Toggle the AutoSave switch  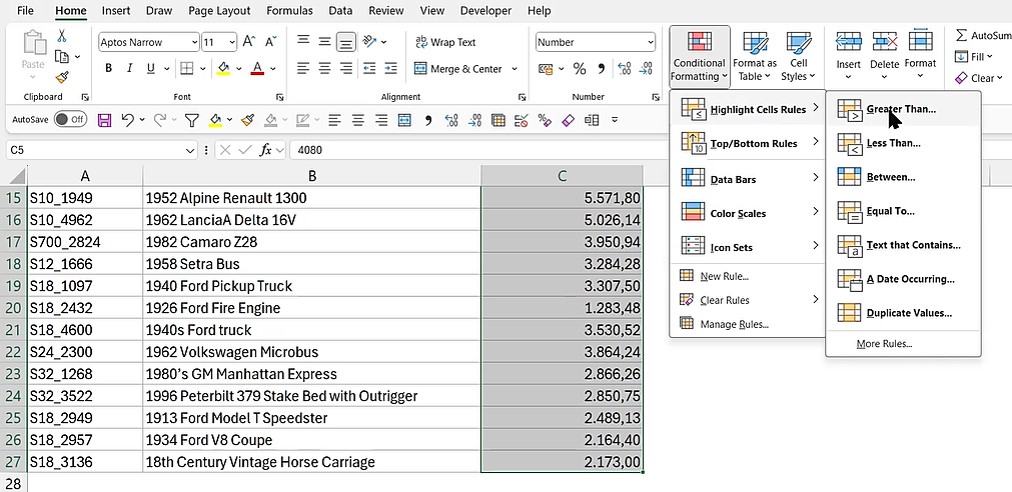pos(70,119)
